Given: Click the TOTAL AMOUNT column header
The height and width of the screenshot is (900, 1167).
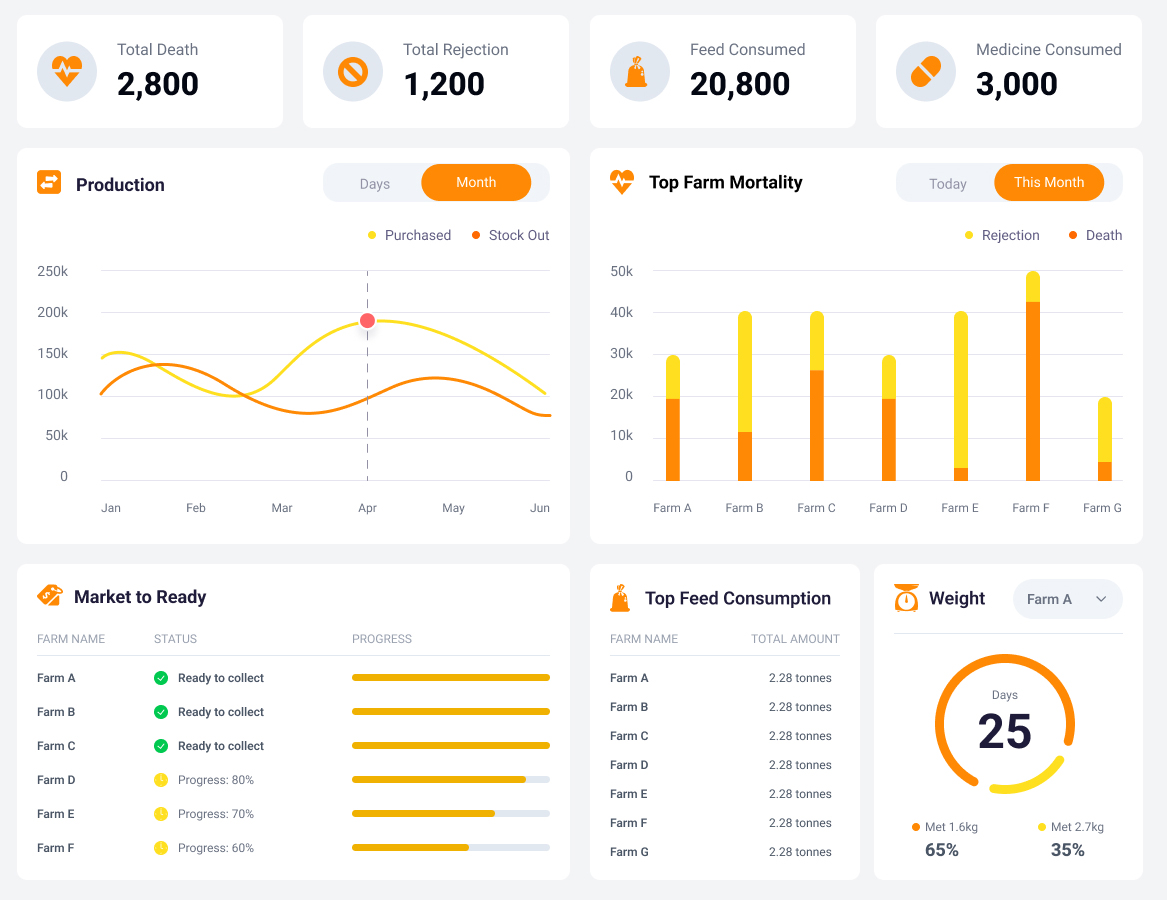Looking at the screenshot, I should (795, 639).
